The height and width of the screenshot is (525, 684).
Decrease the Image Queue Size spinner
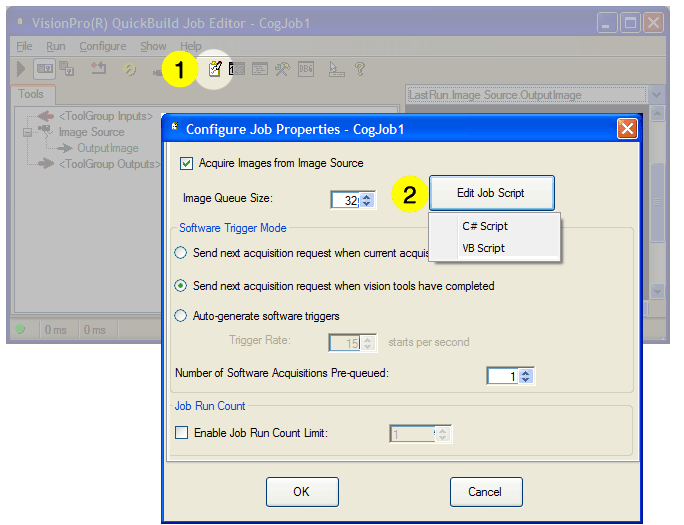coord(367,204)
